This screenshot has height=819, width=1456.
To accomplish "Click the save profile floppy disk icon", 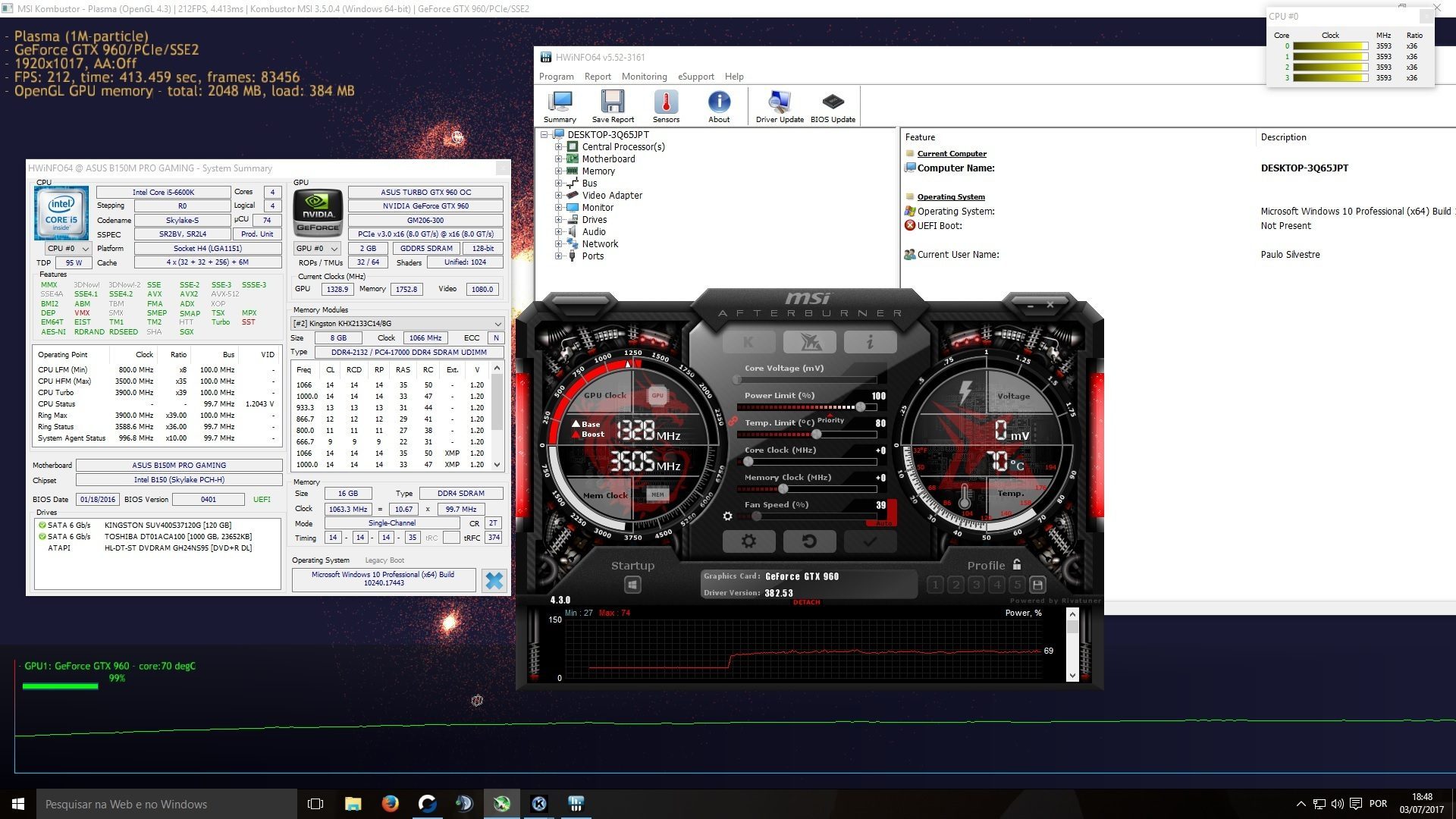I will click(x=1037, y=585).
